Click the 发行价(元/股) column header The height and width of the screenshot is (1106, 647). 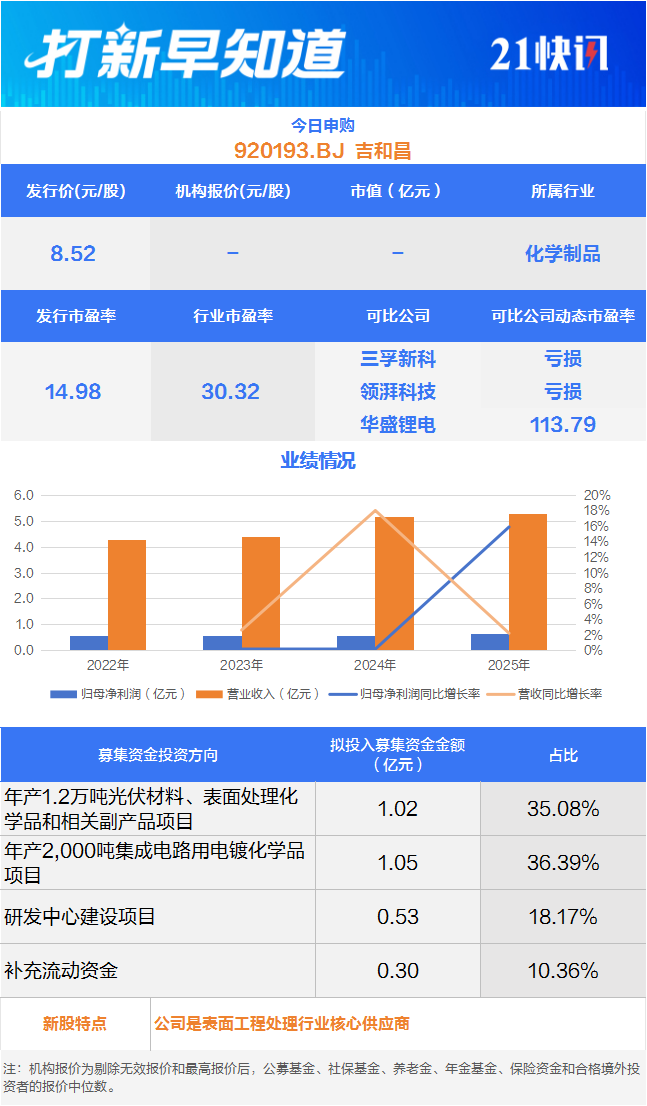click(x=75, y=191)
